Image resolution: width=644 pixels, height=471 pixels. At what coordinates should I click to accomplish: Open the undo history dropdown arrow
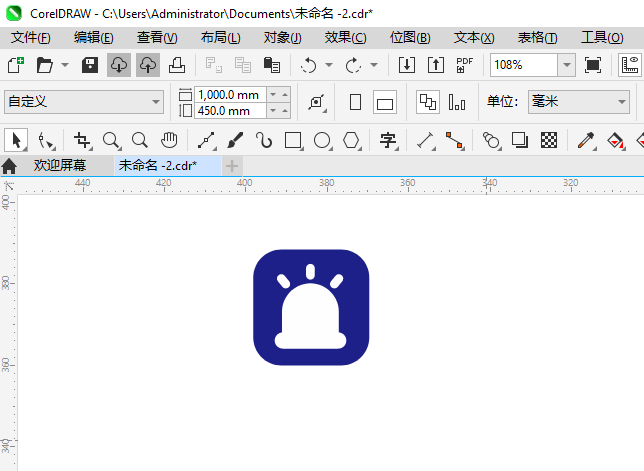(329, 65)
